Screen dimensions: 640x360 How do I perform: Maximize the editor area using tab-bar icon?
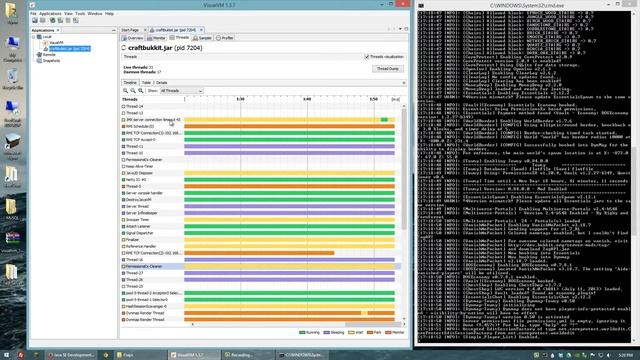406,29
